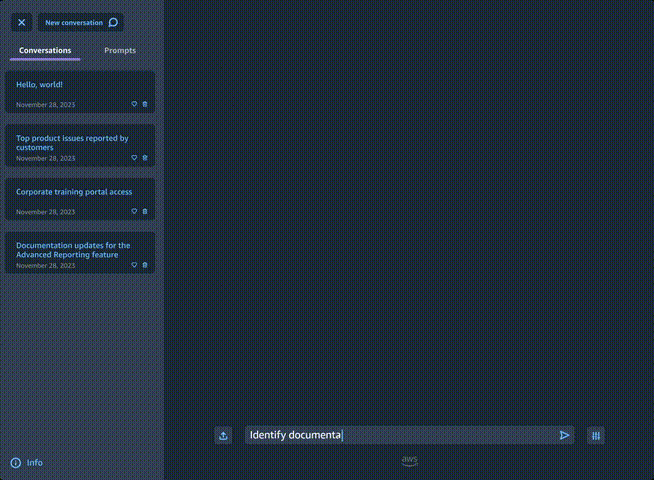
Task: Favorite the Documentation updates conversation
Action: point(134,265)
